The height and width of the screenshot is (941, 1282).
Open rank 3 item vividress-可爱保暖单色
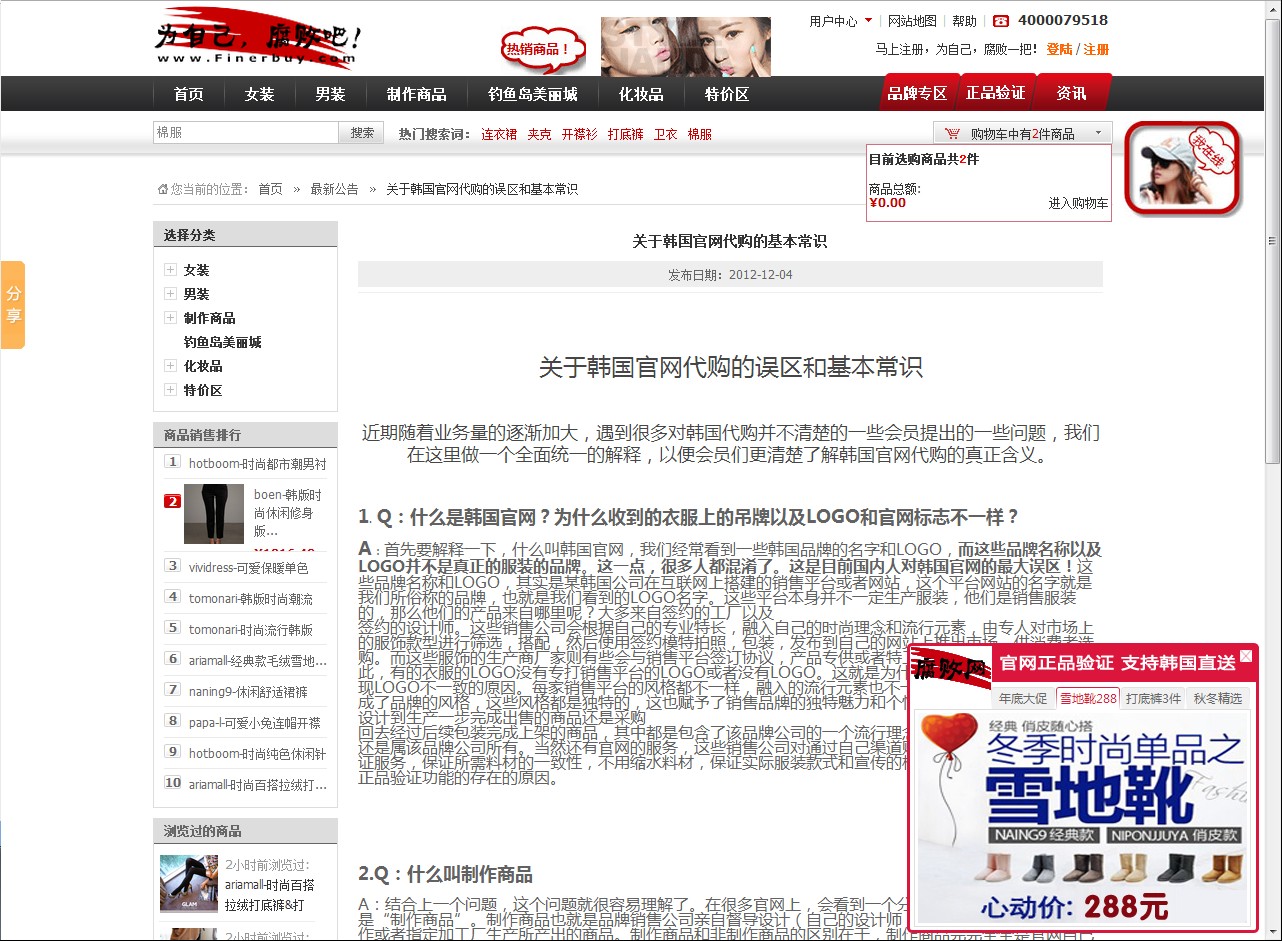249,568
